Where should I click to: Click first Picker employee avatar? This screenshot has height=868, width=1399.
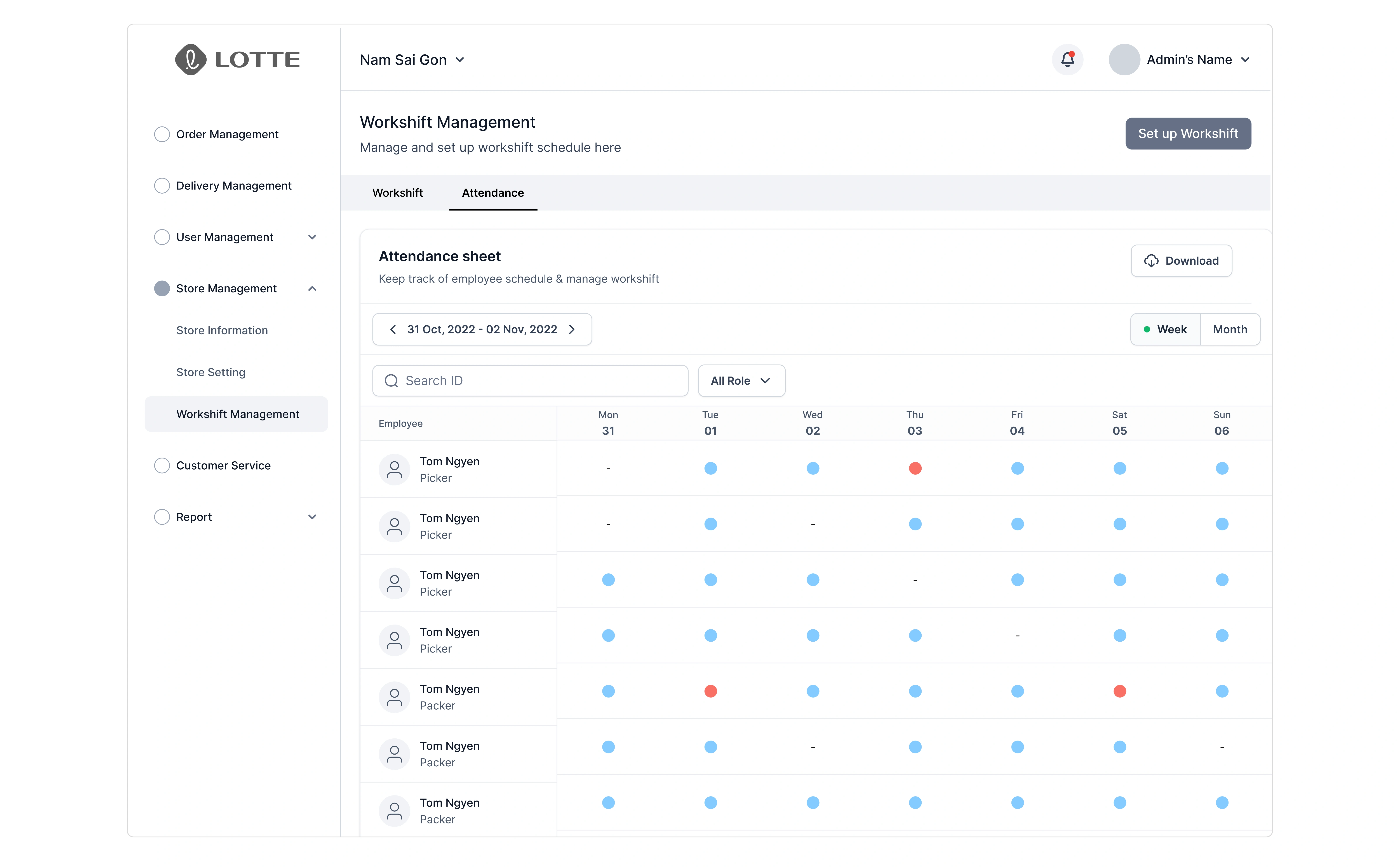coord(394,470)
